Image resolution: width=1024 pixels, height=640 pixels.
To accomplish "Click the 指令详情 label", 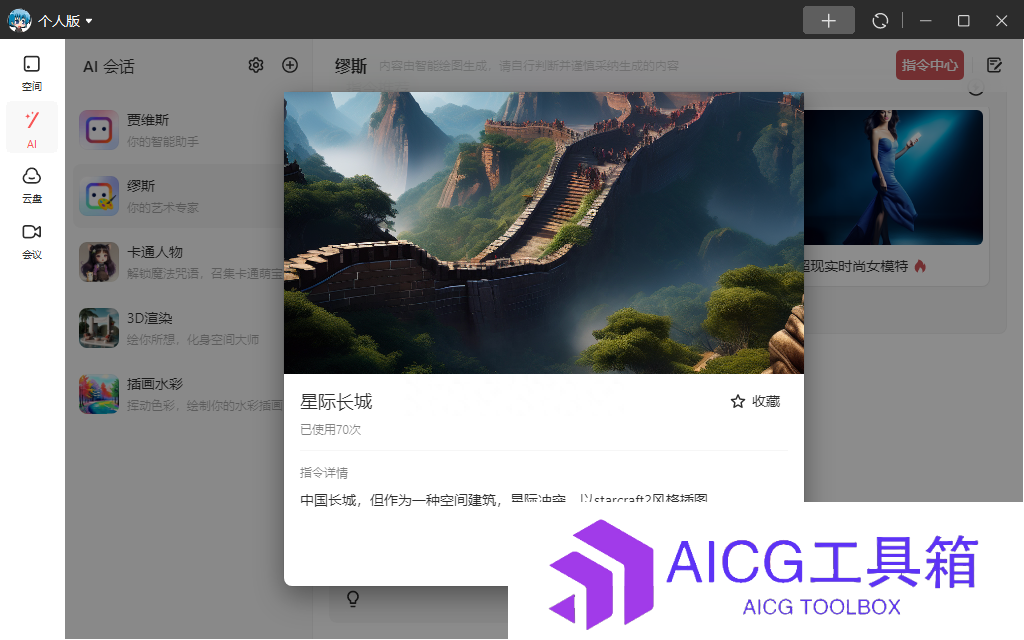I will (324, 473).
